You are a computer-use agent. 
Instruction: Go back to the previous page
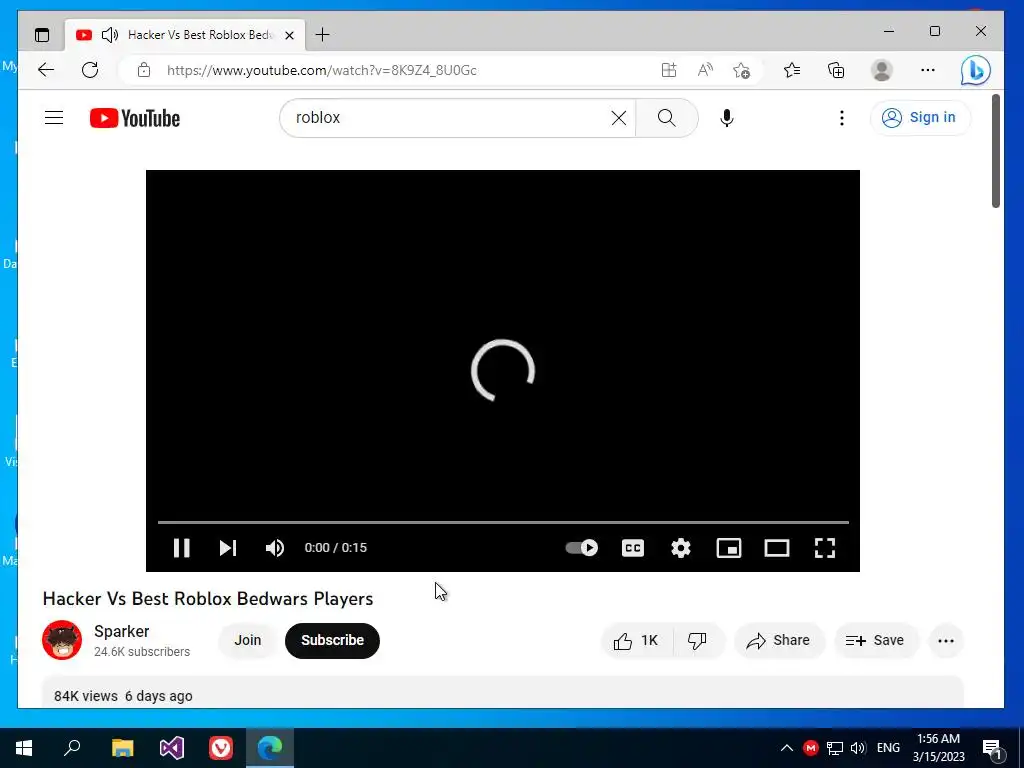tap(46, 70)
